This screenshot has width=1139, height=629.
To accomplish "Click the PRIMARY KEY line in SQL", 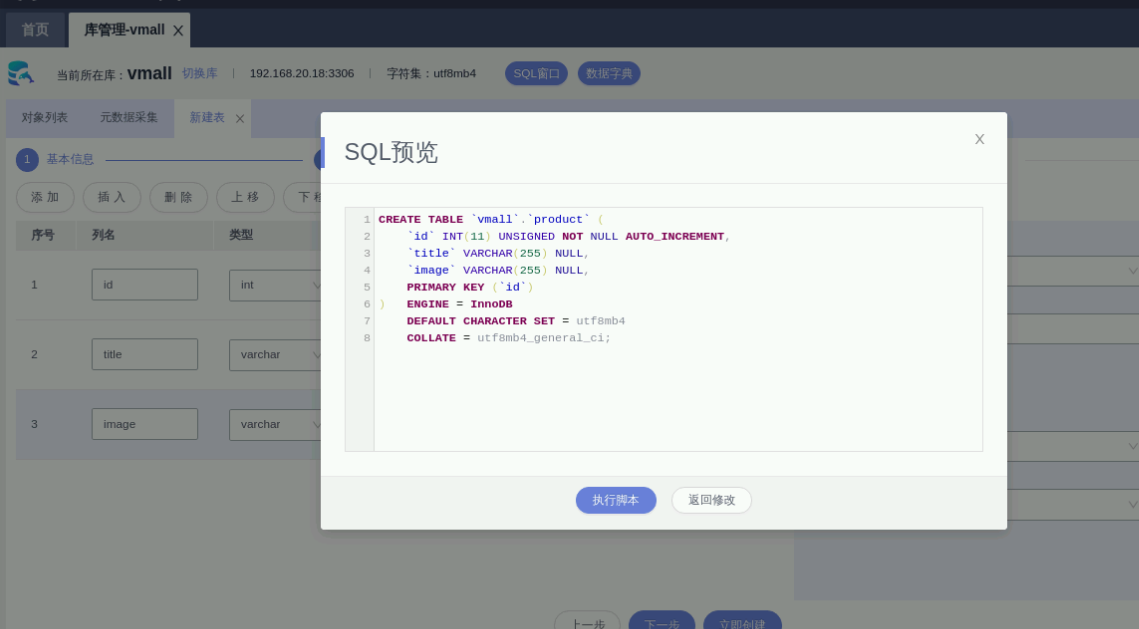I will coord(469,287).
